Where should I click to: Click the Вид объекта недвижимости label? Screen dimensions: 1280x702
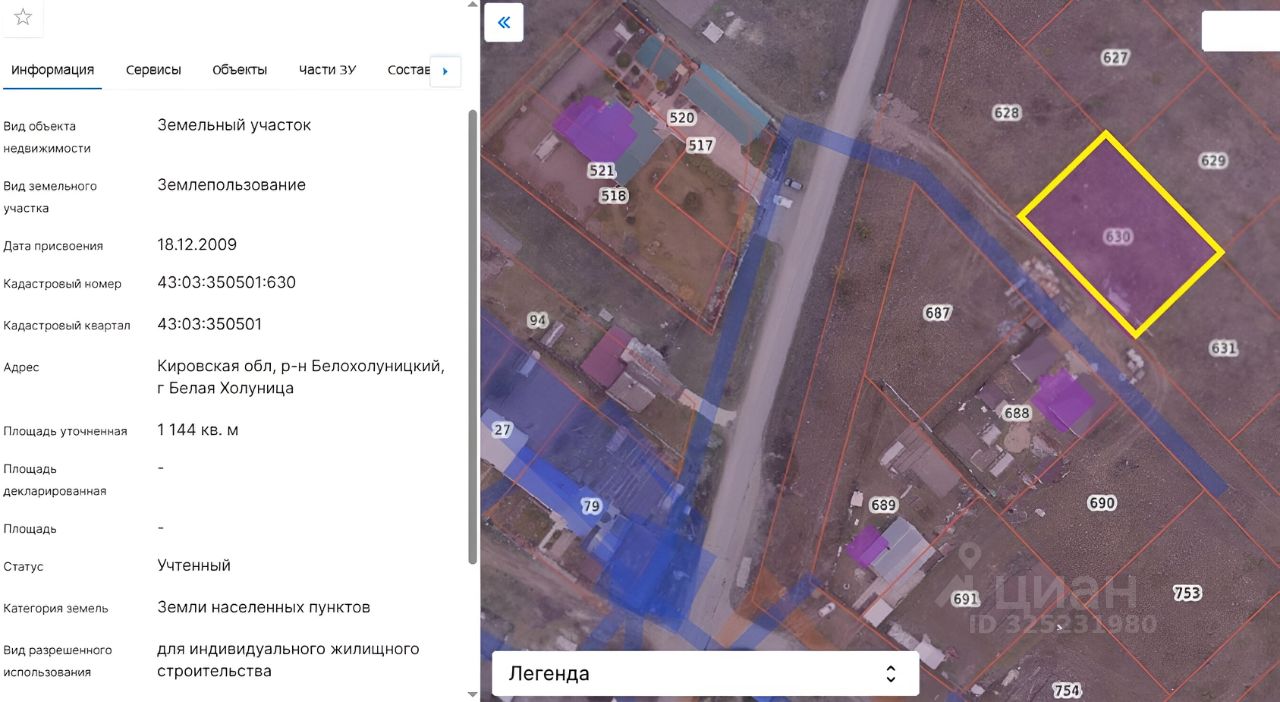coord(47,137)
